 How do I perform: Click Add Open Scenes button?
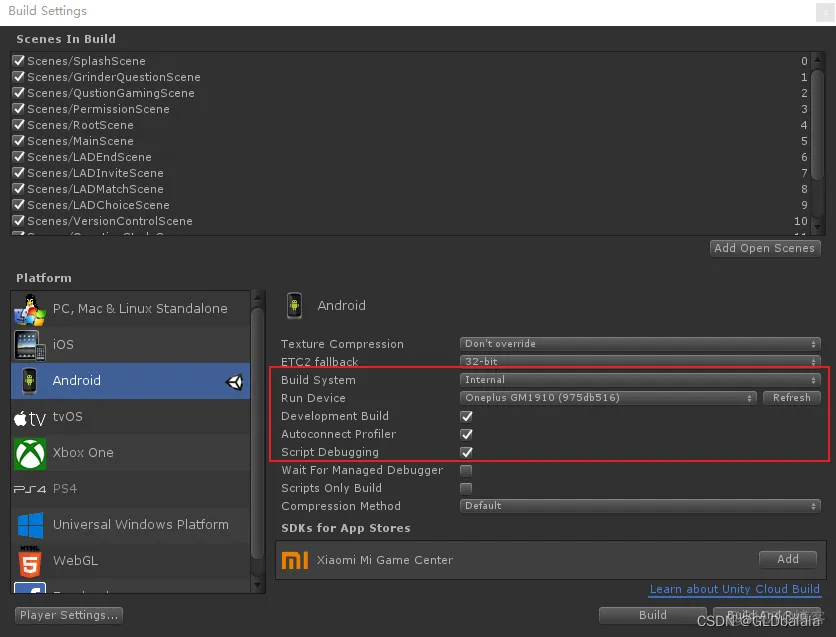tap(765, 248)
